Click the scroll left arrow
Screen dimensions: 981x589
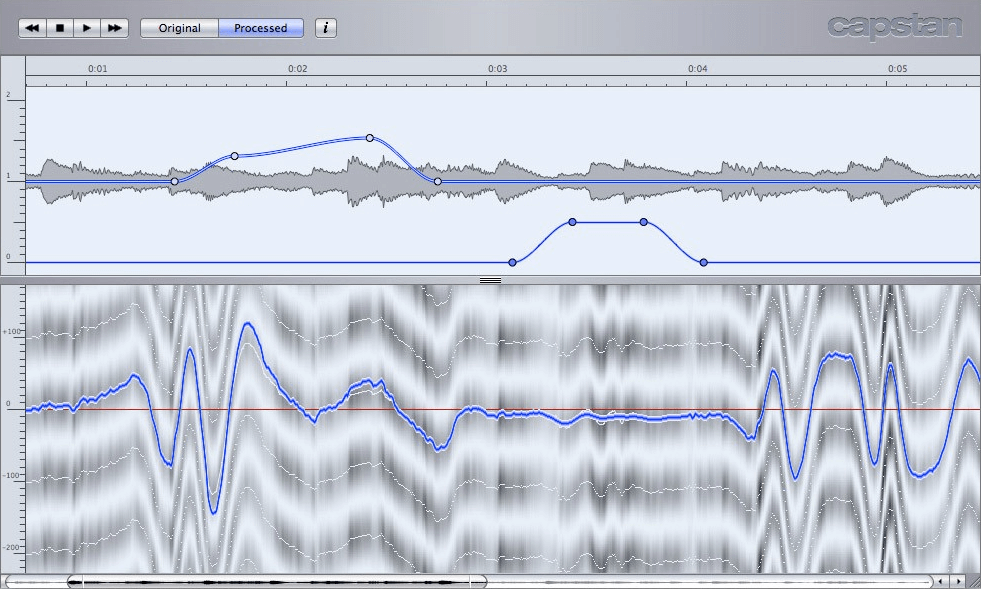(941, 581)
